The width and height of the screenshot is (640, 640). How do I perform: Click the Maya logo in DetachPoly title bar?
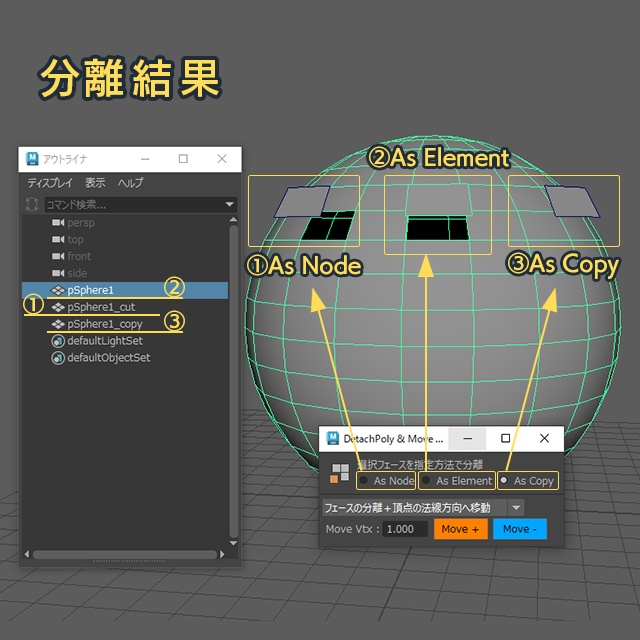pos(333,438)
